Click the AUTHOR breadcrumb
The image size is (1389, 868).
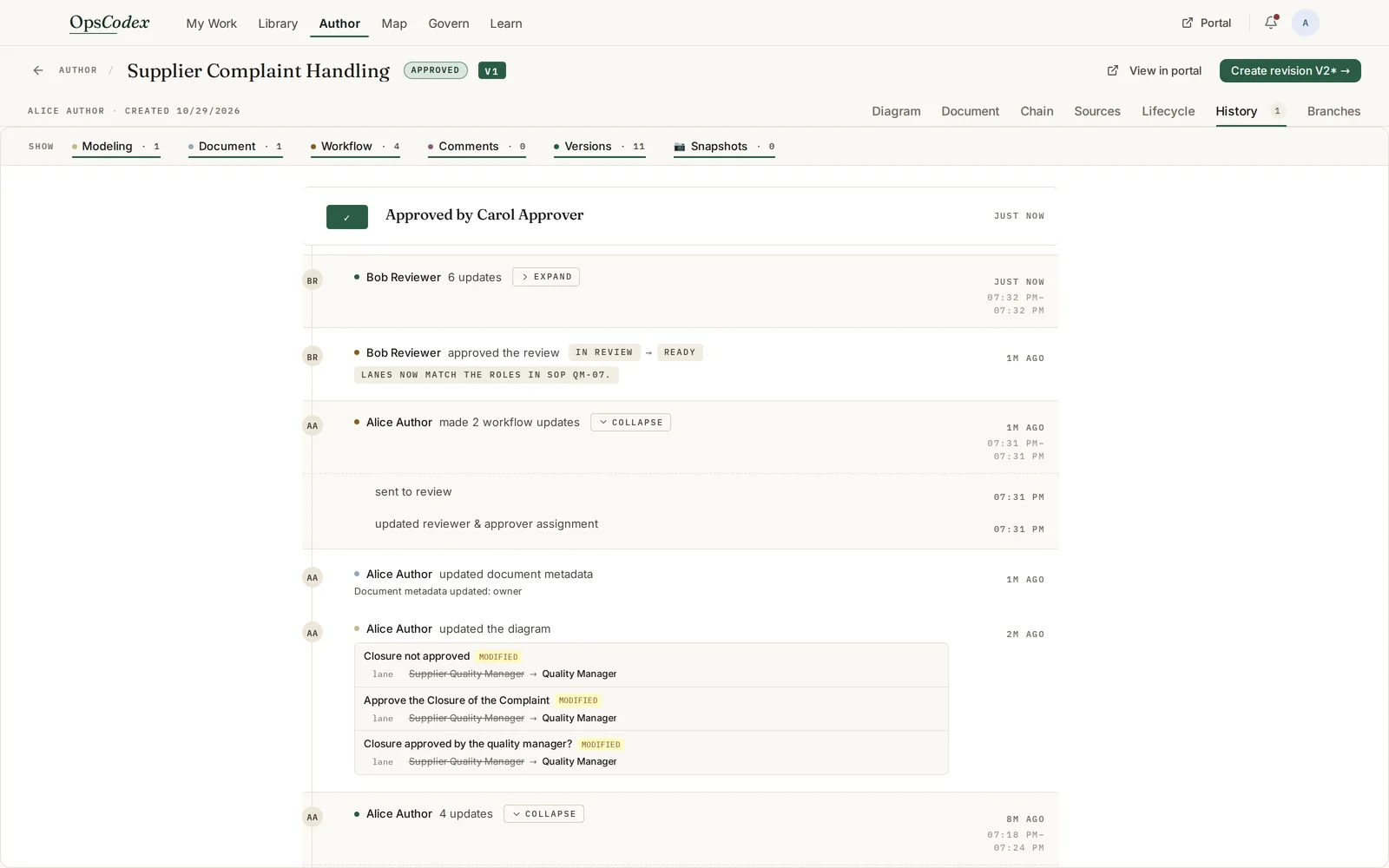point(78,70)
